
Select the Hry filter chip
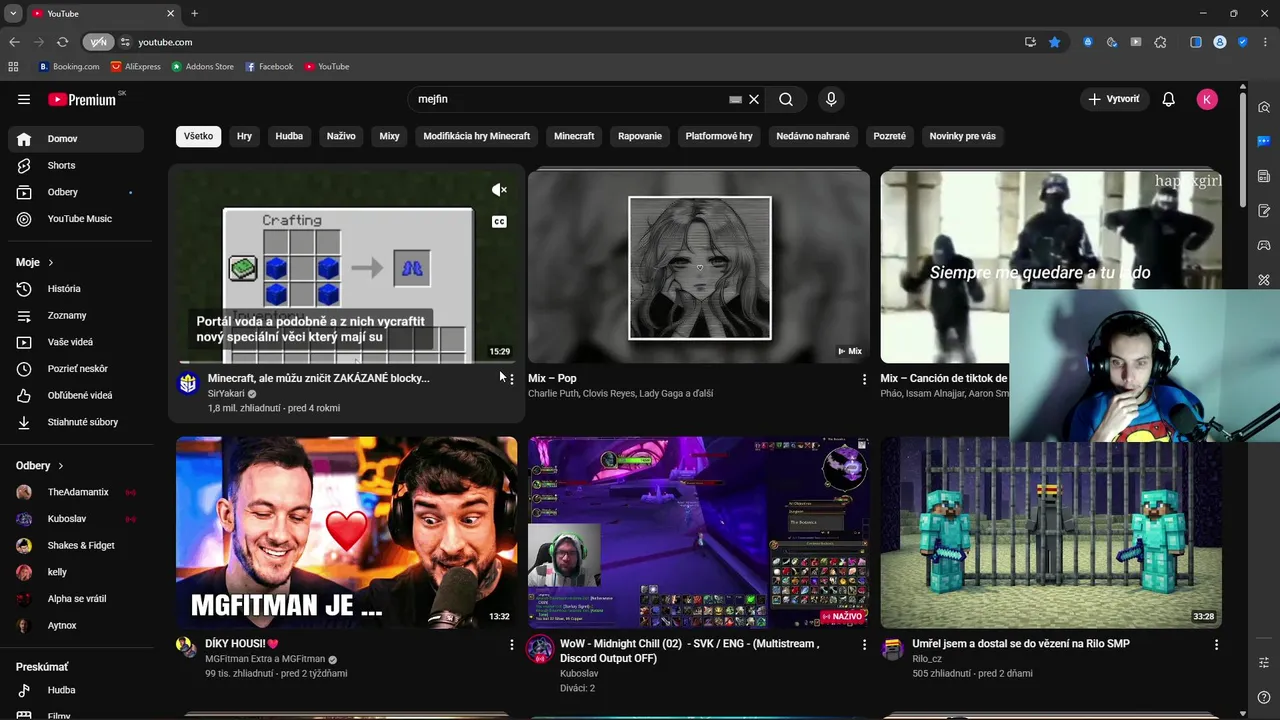(x=244, y=136)
